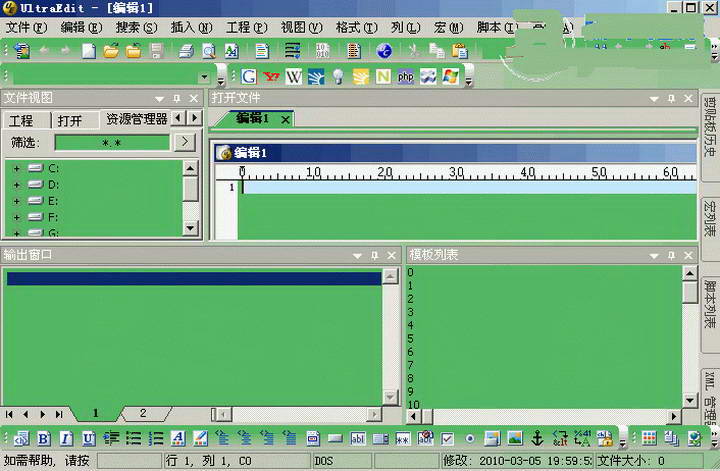Click the 筛选 filter input field
Screen dimensions: 720x471
(111, 142)
